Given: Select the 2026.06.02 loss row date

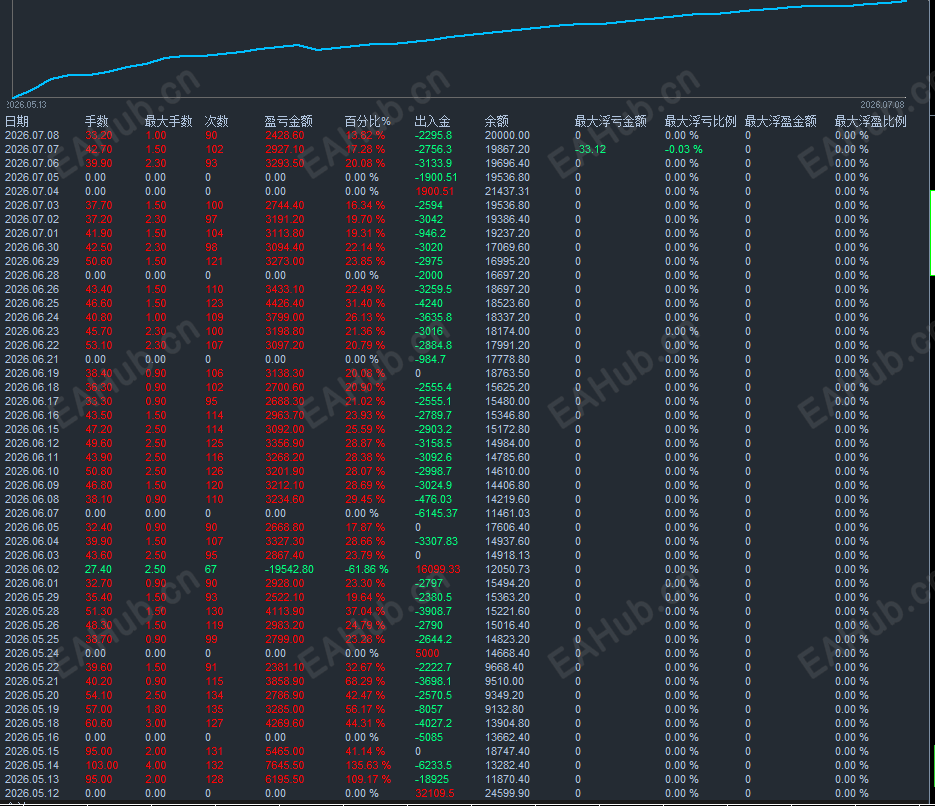Looking at the screenshot, I should point(32,569).
